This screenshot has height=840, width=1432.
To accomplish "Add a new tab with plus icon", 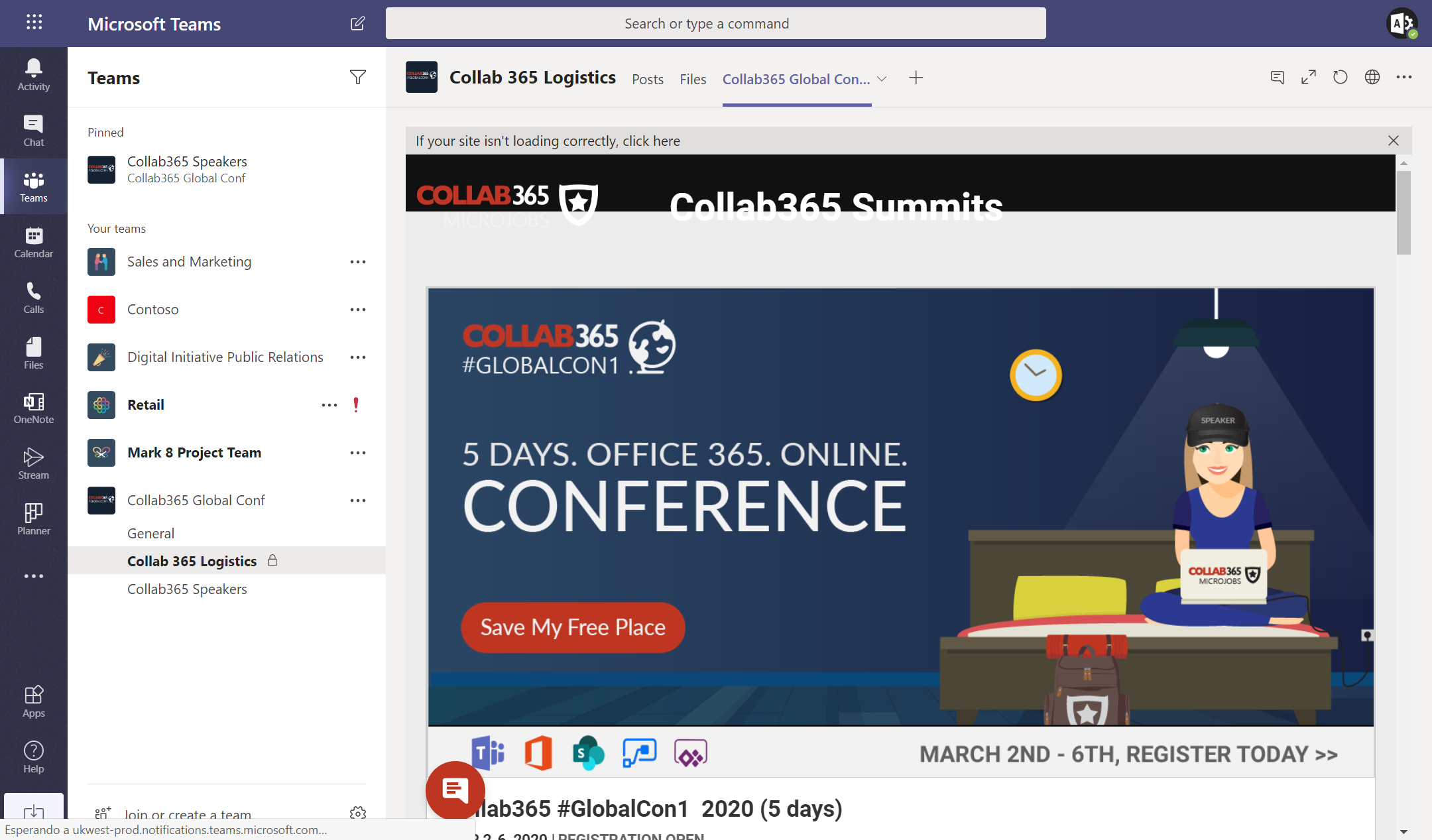I will coord(916,78).
